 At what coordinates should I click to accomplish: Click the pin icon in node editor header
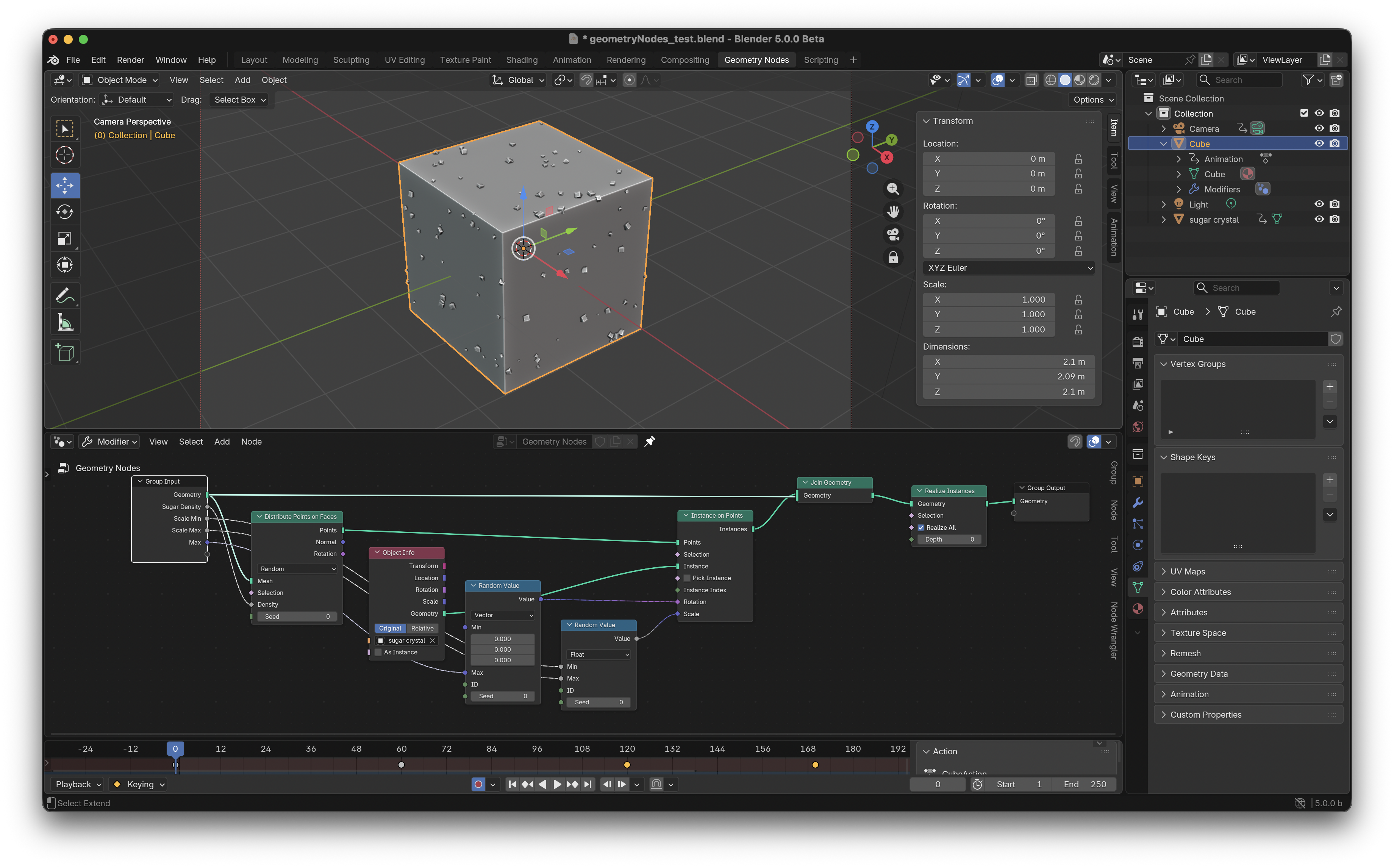(649, 442)
